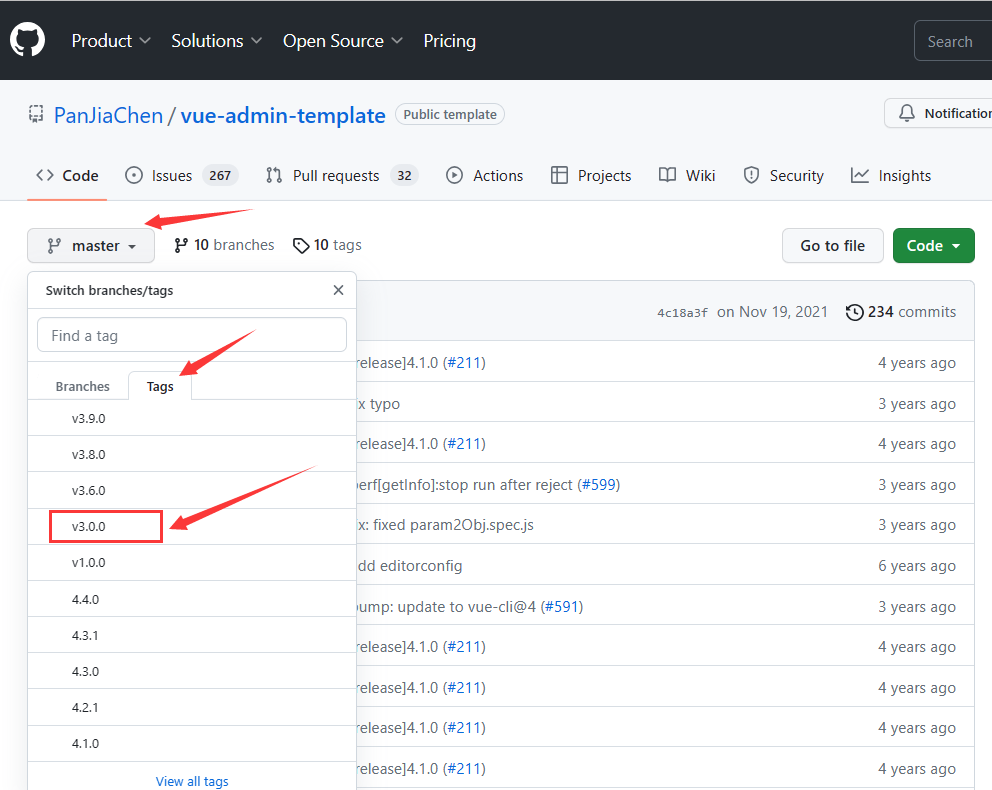Click the Actions play icon
The width and height of the screenshot is (992, 790).
454,175
